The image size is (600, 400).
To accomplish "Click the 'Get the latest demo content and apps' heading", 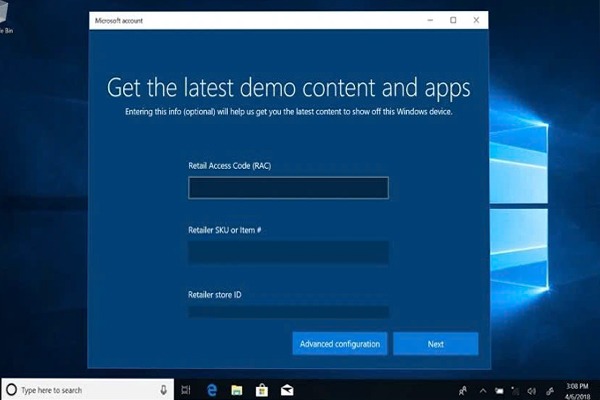I will point(289,88).
